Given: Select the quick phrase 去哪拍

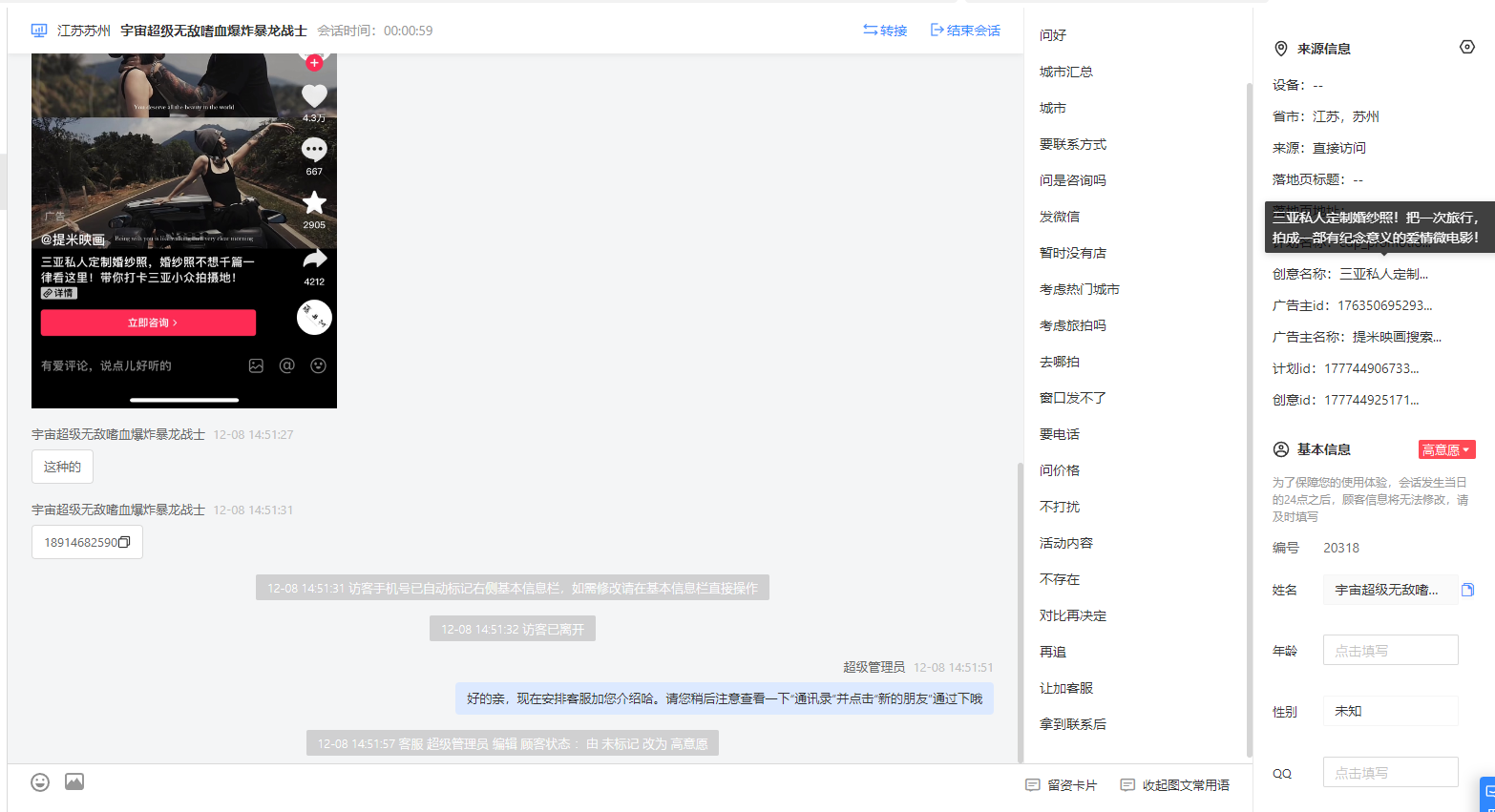Looking at the screenshot, I should [x=1060, y=362].
